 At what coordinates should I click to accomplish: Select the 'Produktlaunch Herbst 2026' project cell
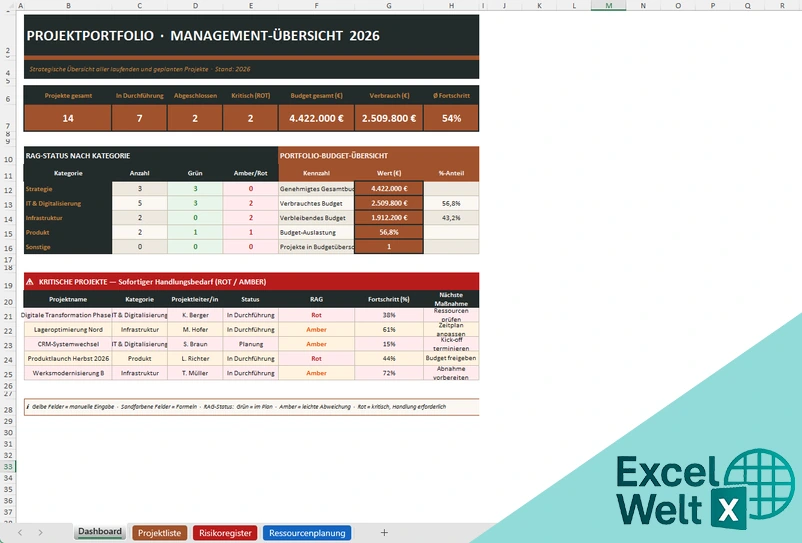[x=68, y=358]
